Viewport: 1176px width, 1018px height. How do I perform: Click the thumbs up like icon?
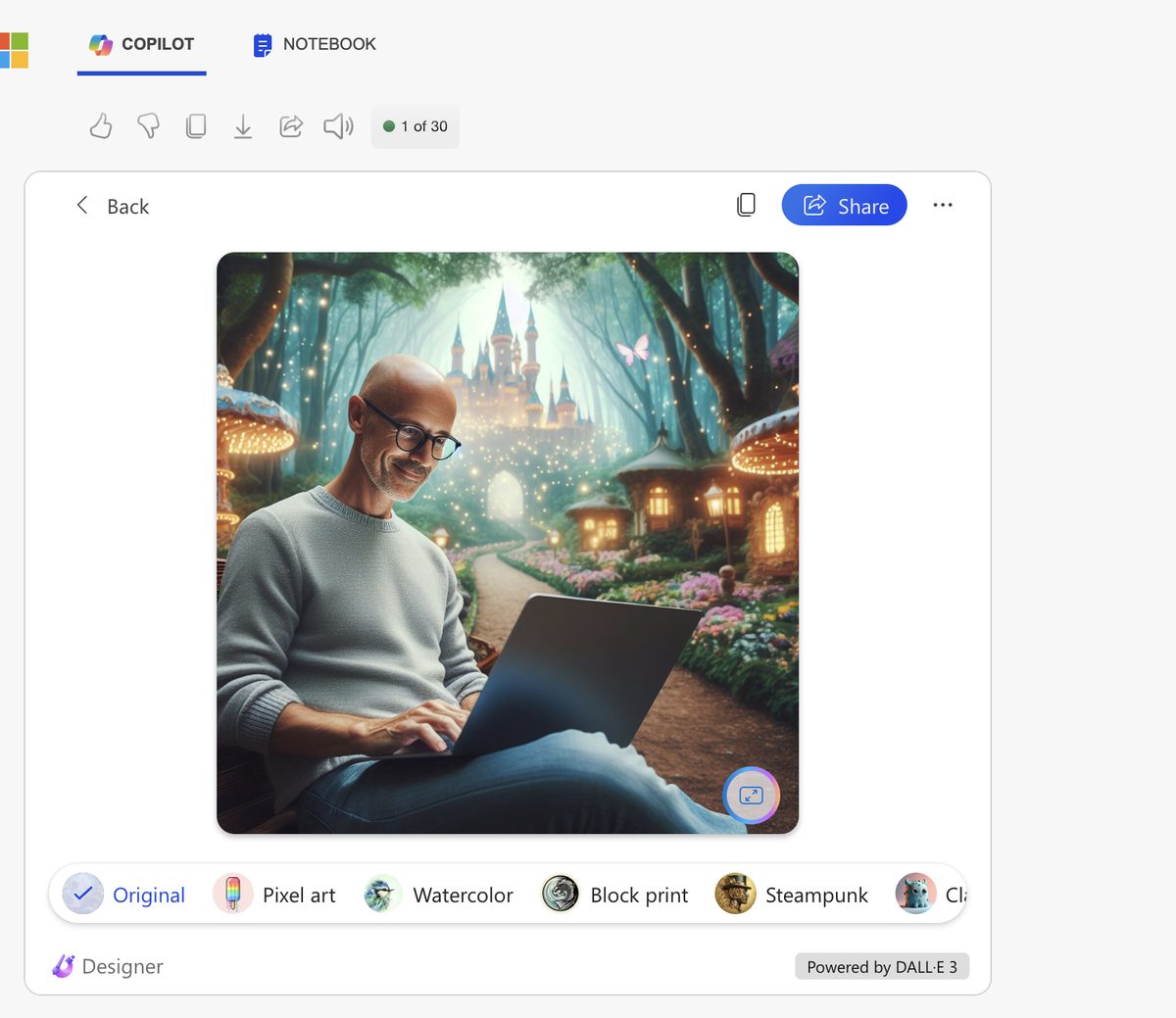coord(101,126)
